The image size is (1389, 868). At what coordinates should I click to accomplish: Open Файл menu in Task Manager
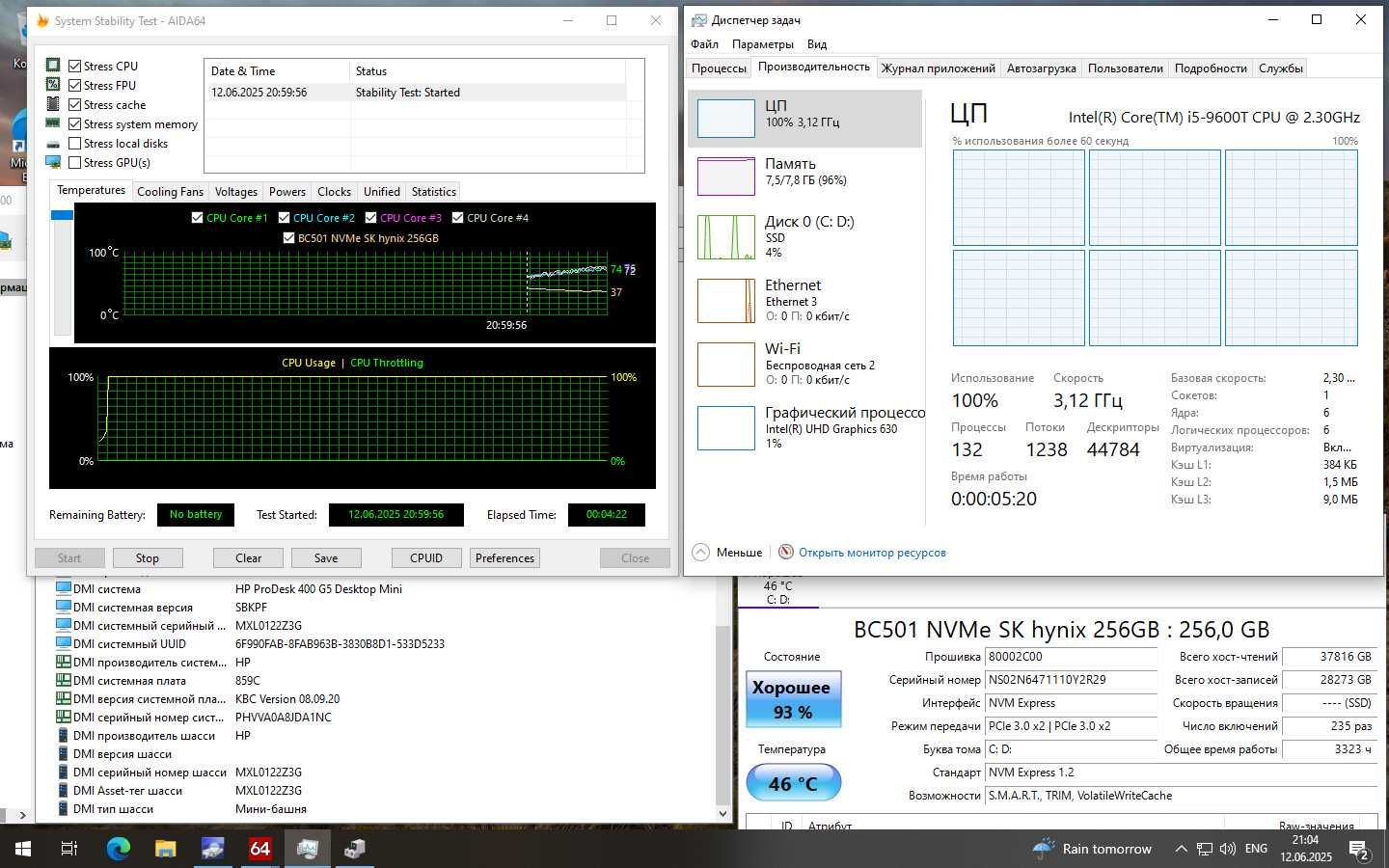pos(704,44)
